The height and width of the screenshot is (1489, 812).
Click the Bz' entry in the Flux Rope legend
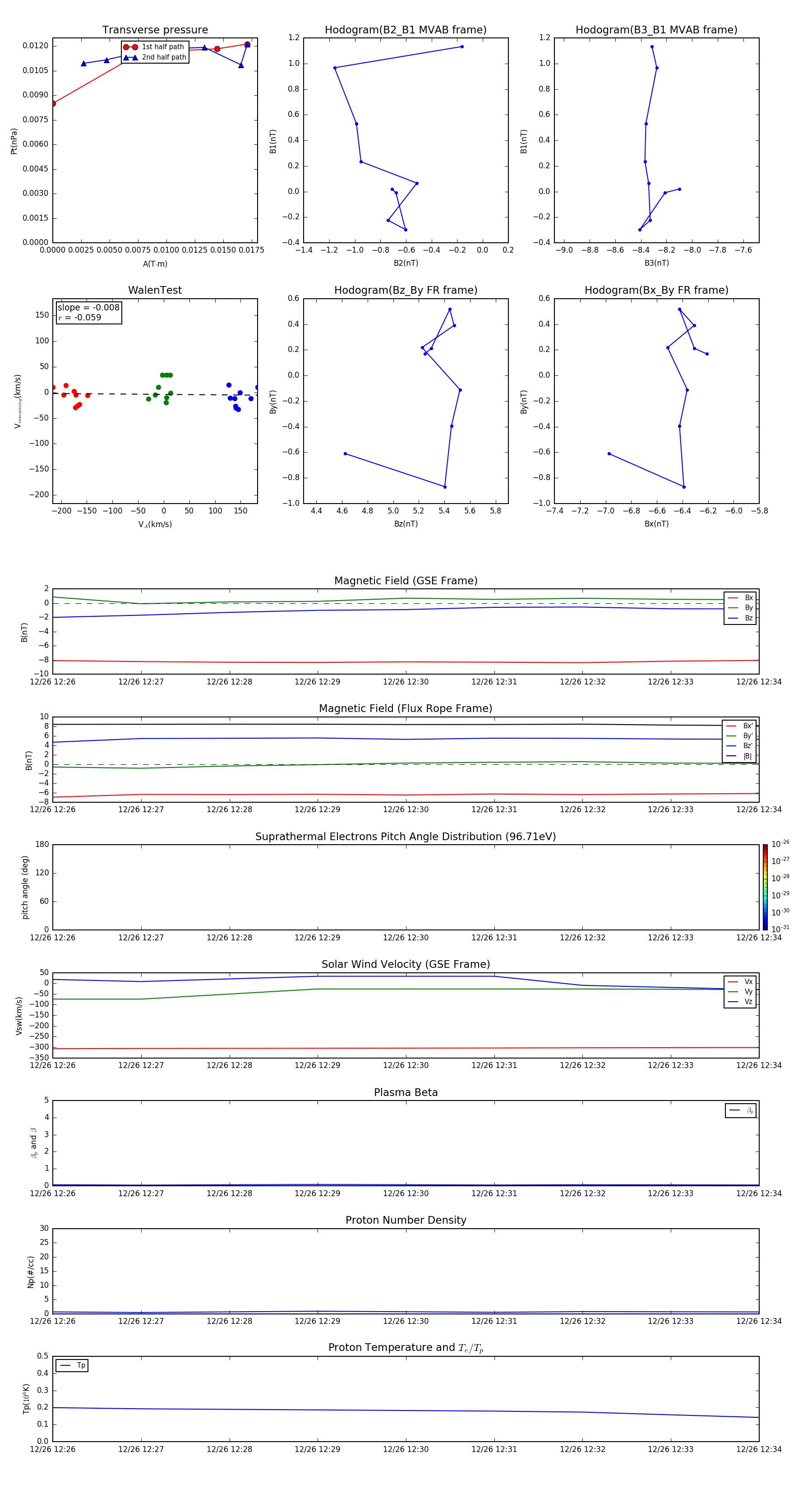click(x=739, y=746)
